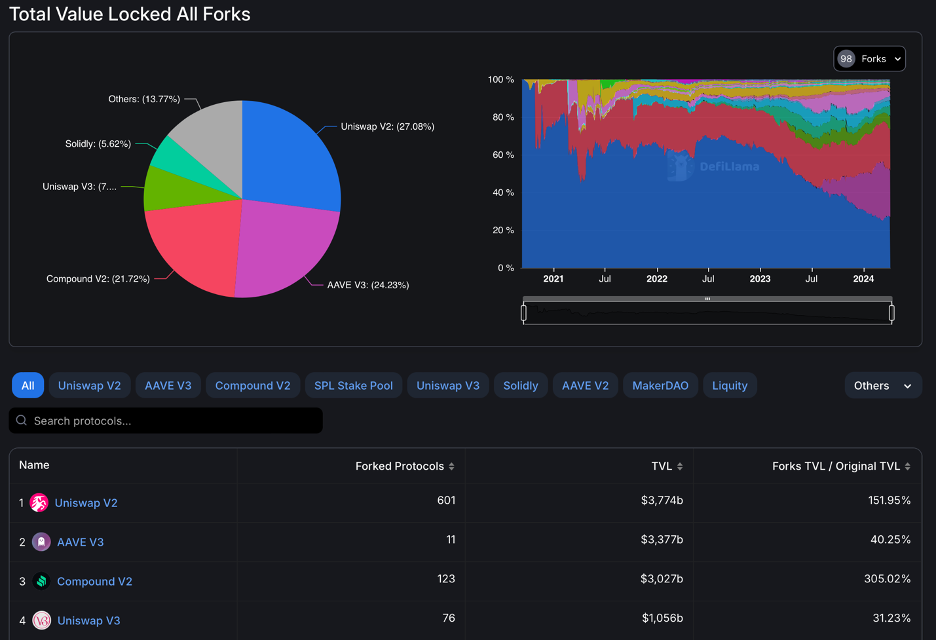Sort table by TVL column arrows

680,466
